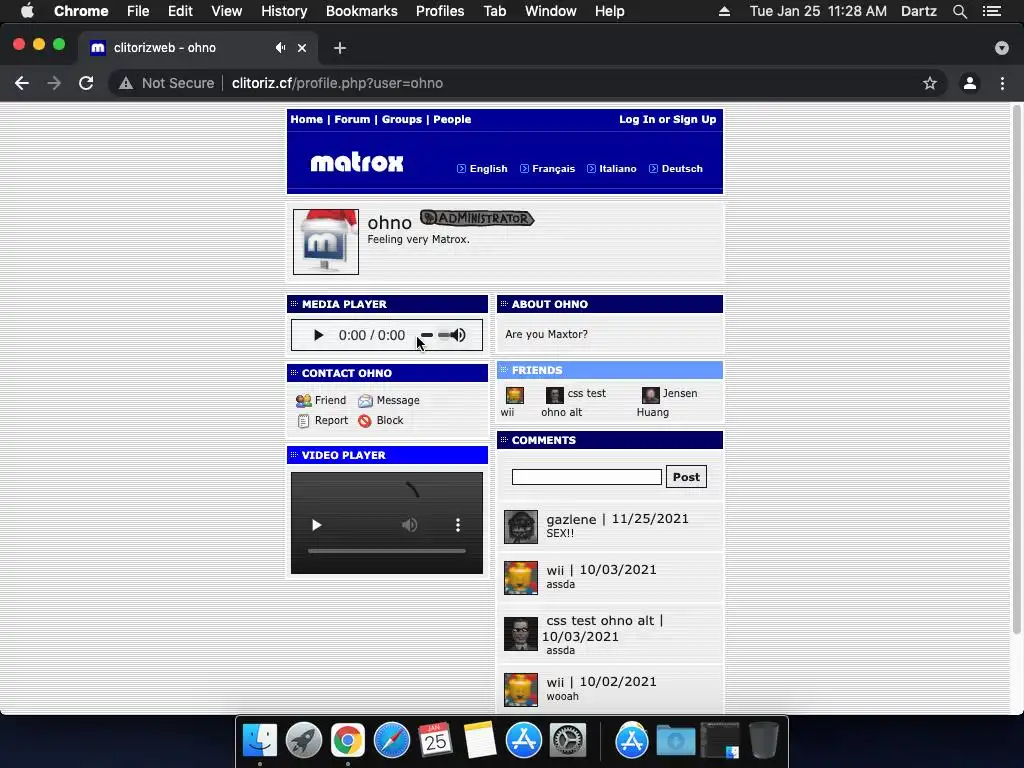Open Chrome profile icon
The image size is (1024, 768).
click(970, 83)
